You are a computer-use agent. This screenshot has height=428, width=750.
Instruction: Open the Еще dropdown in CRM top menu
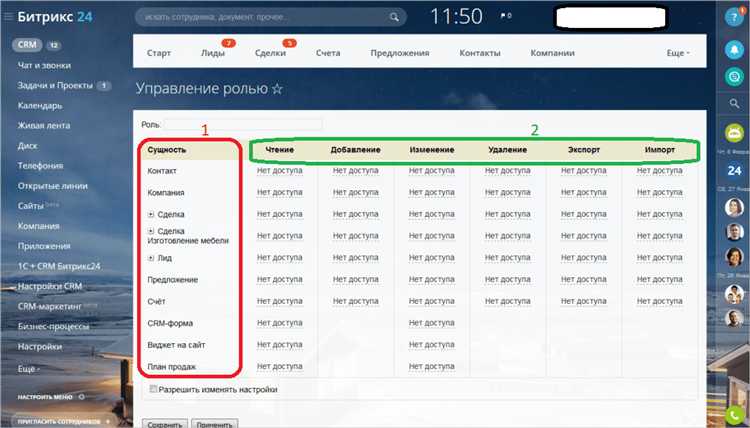(x=678, y=53)
